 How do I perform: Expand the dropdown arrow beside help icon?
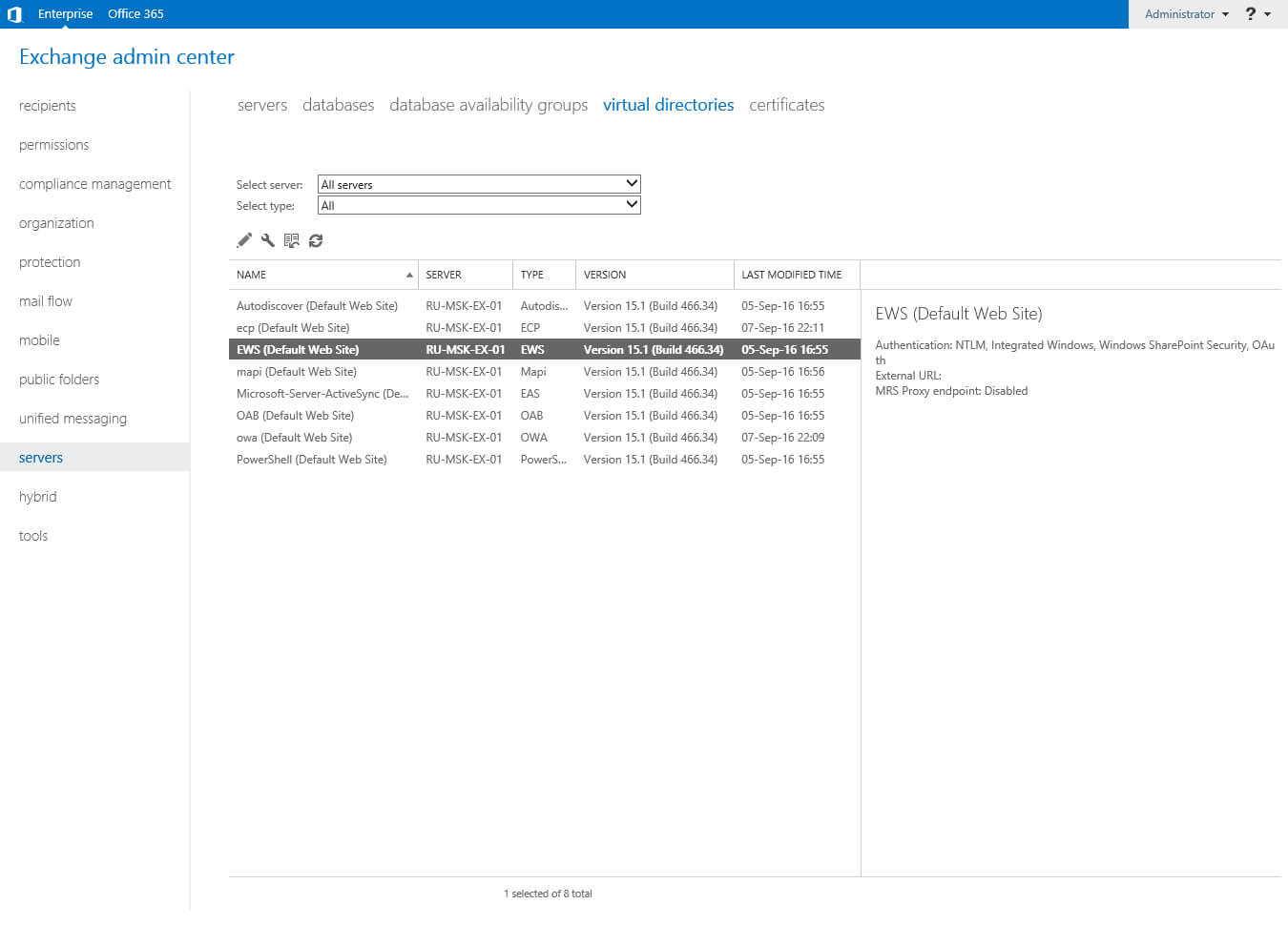coord(1268,14)
